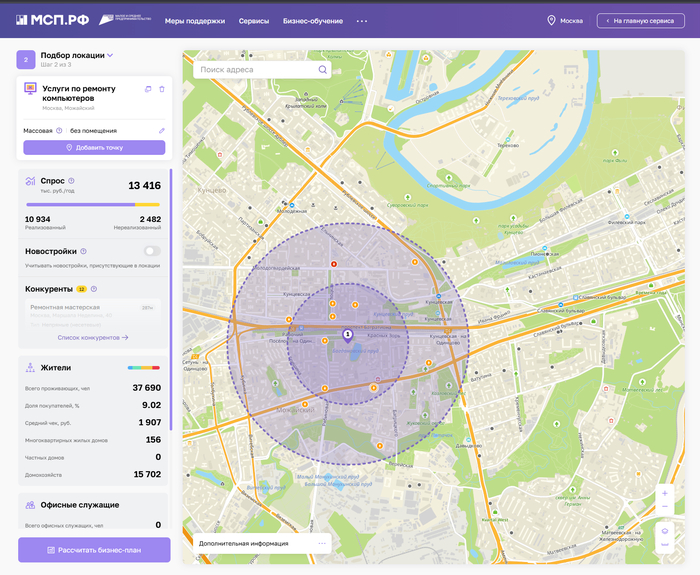Toggle the Новостройки switch

pos(152,251)
